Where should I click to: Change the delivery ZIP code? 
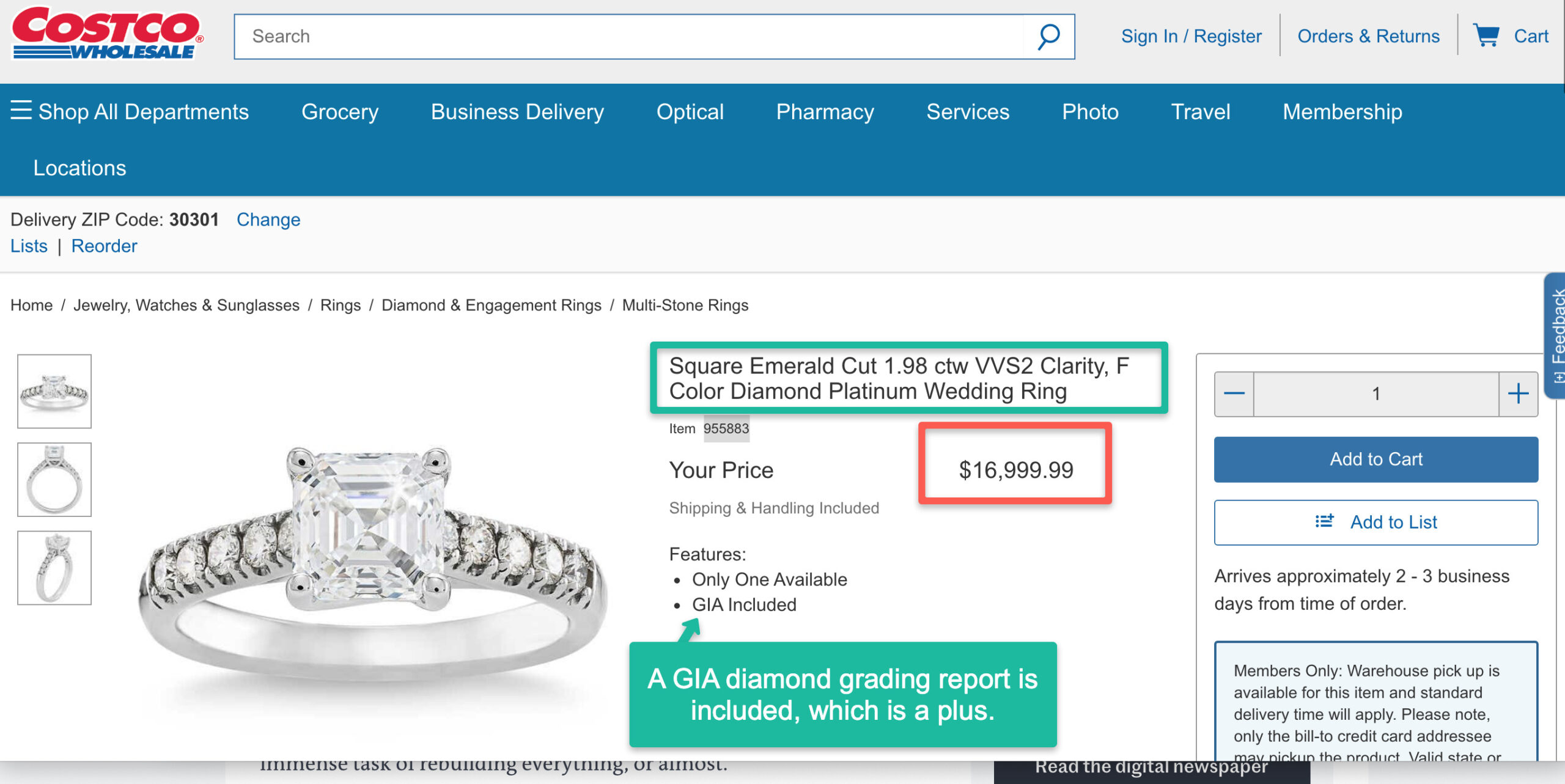coord(267,219)
